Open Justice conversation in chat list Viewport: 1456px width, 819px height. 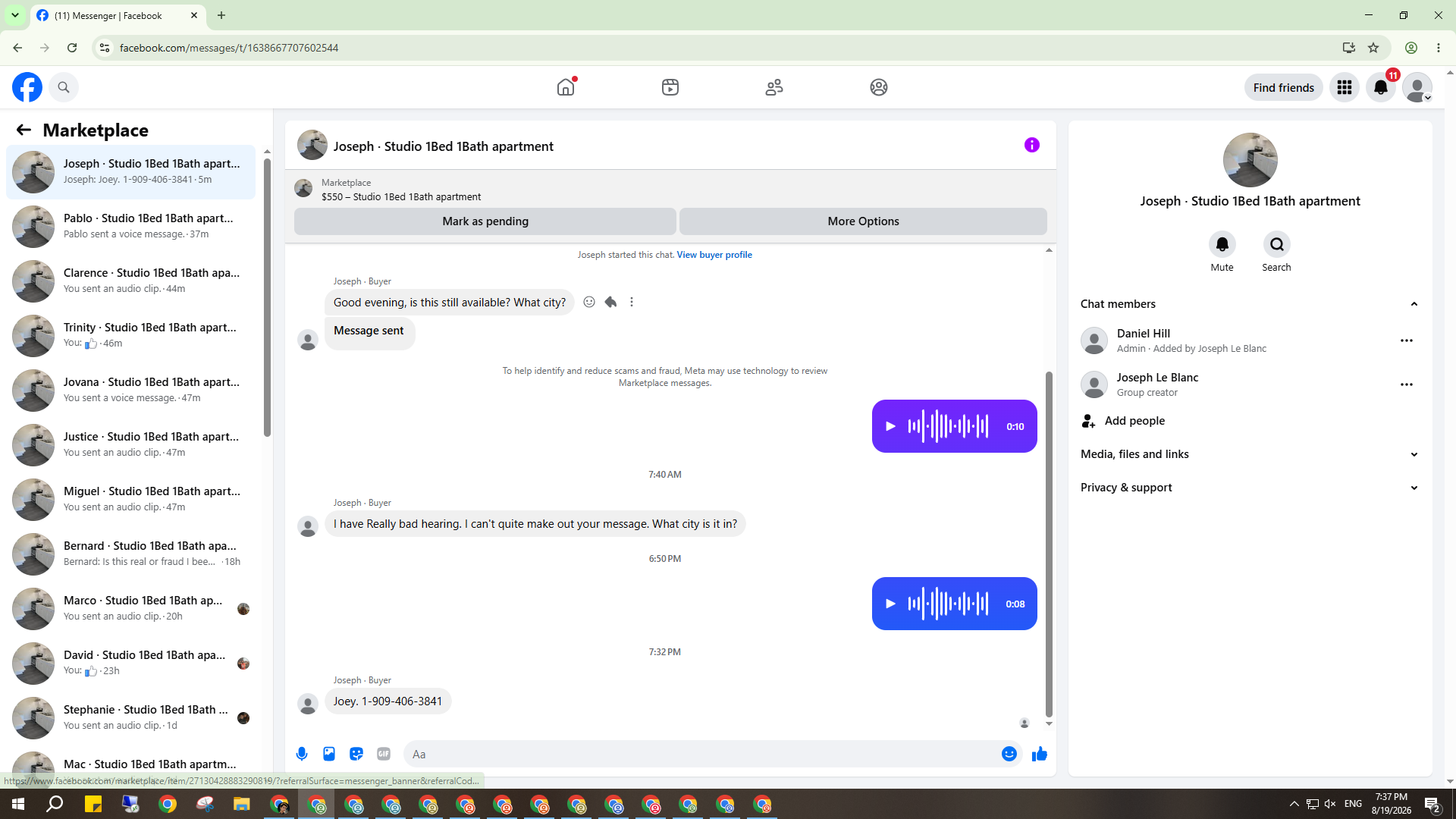131,445
